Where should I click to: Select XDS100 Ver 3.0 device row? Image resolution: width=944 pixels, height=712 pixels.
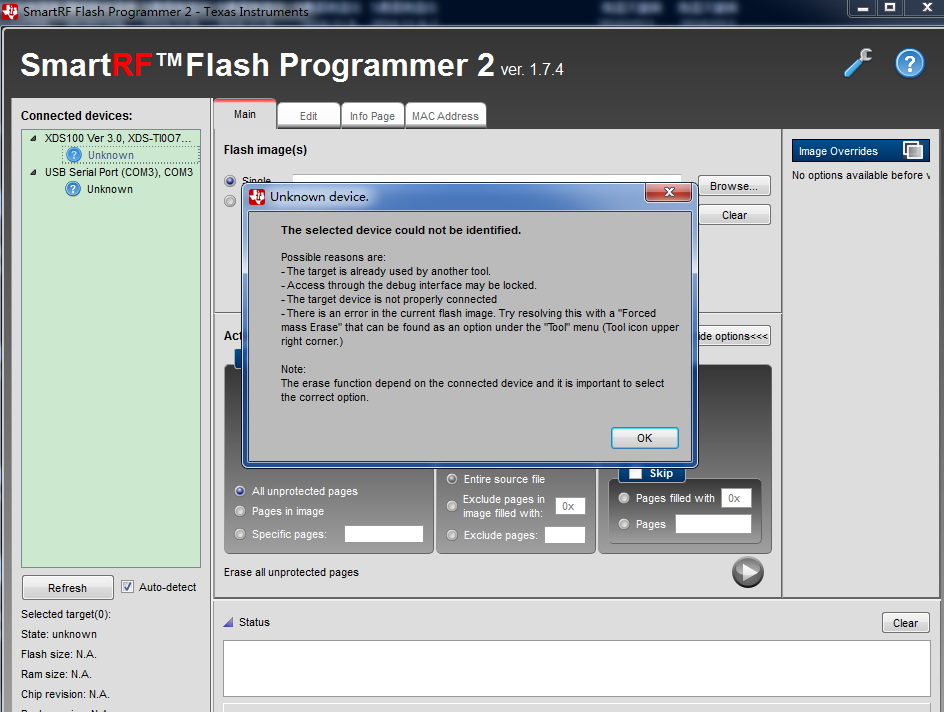click(x=117, y=138)
